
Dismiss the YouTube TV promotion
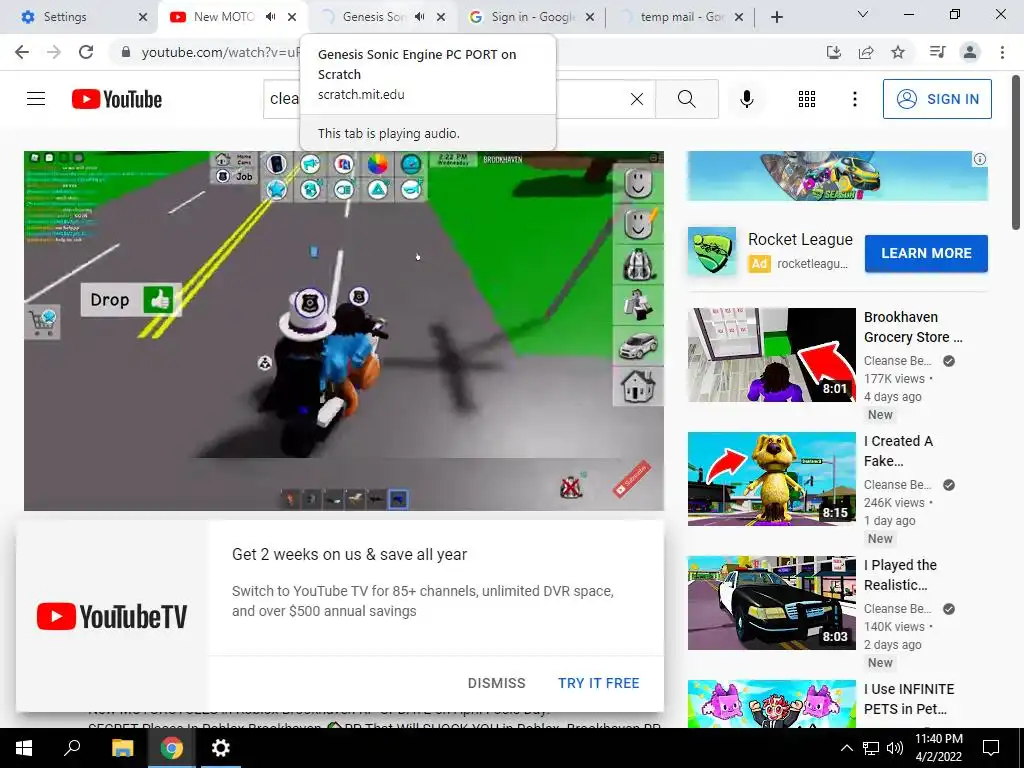[496, 682]
